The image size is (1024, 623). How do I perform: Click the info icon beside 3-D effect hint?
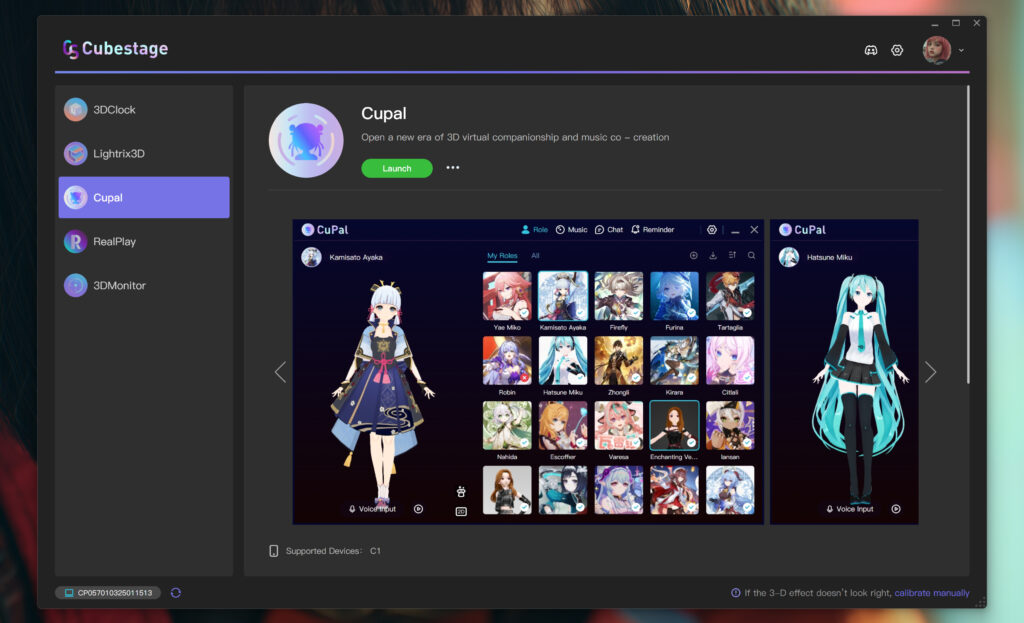(735, 593)
